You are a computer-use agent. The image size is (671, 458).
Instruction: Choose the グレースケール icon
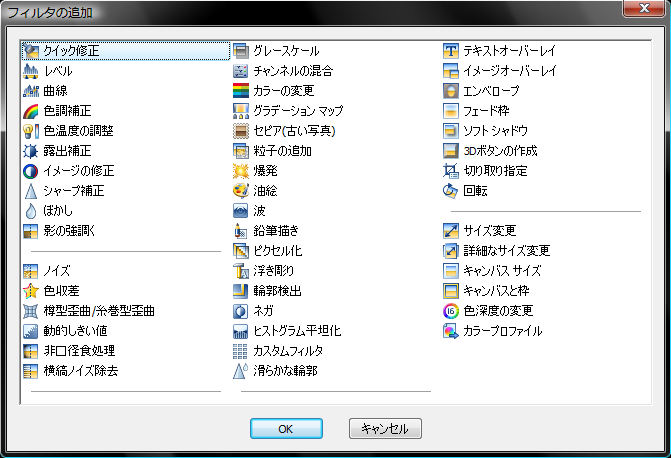[x=240, y=51]
